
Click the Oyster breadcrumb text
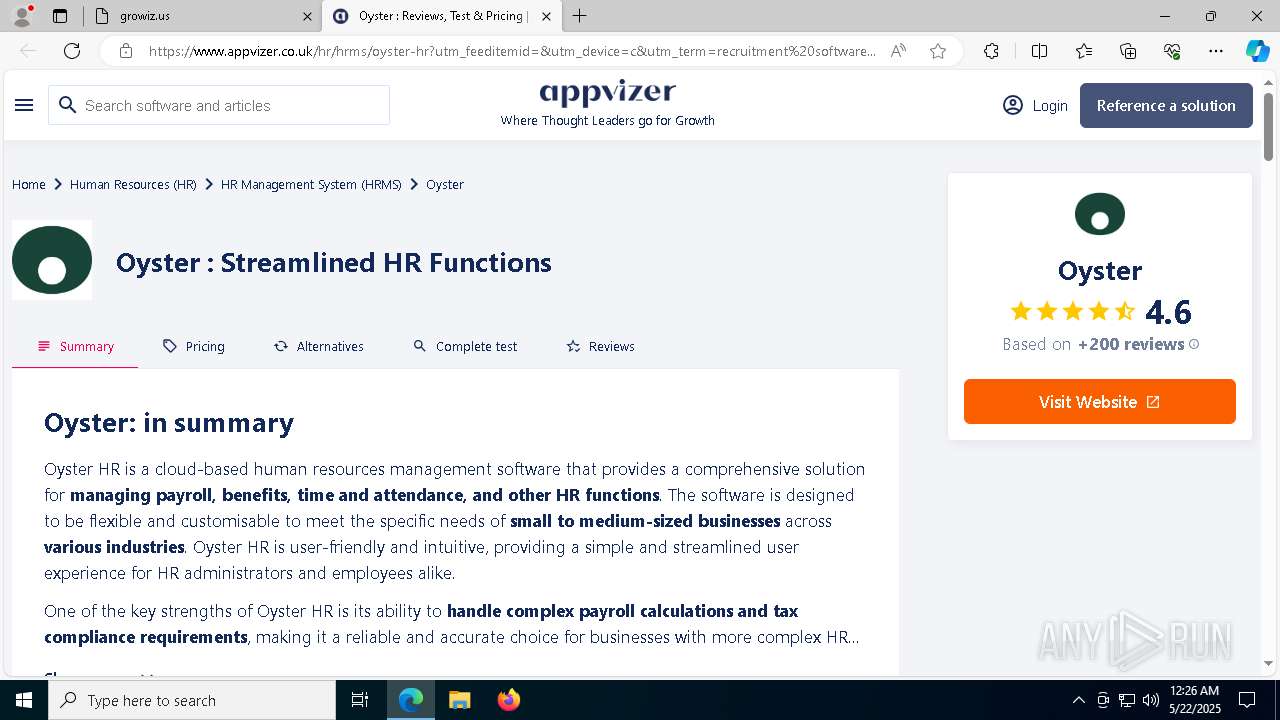tap(445, 184)
